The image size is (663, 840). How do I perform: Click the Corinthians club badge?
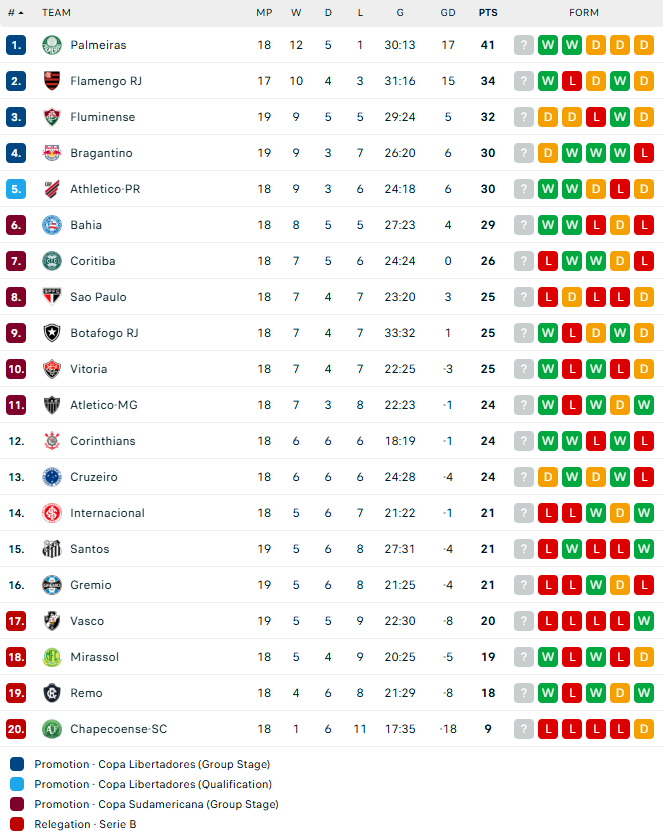(x=52, y=441)
